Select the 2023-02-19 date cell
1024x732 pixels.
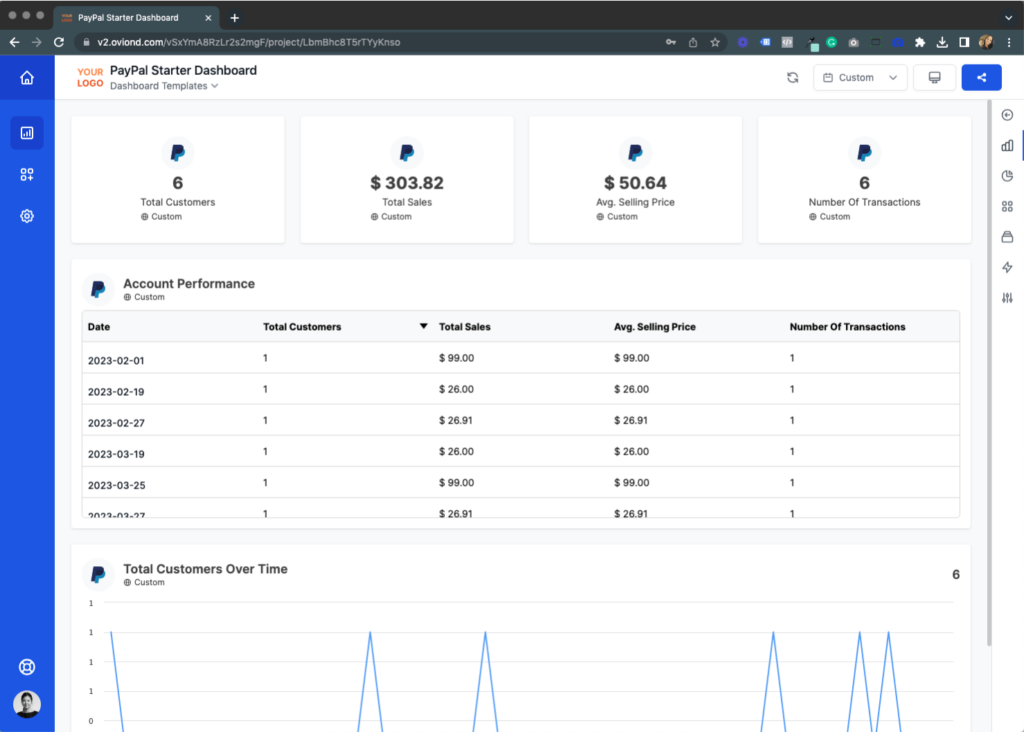click(x=116, y=392)
